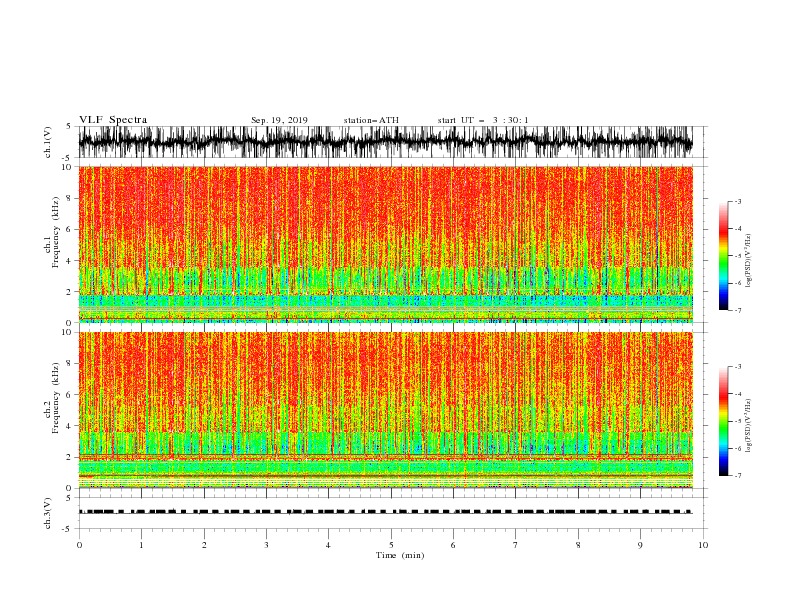Click the time axis tick label "3"
Viewport: 792px width, 612px height.
266,545
